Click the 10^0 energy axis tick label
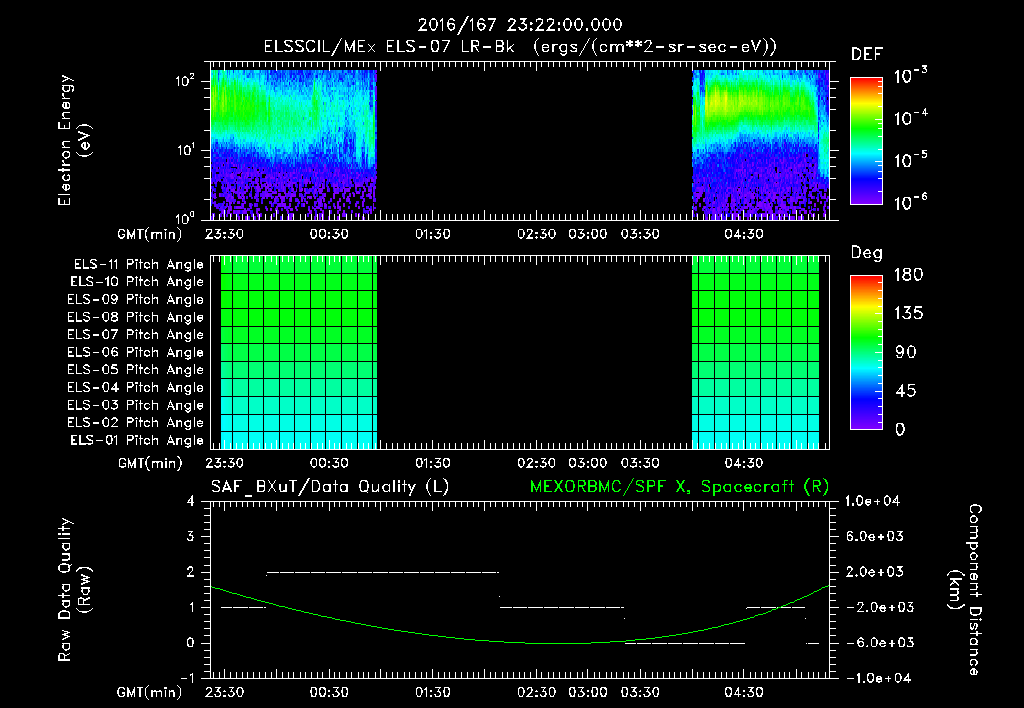Image resolution: width=1024 pixels, height=708 pixels. [x=185, y=217]
